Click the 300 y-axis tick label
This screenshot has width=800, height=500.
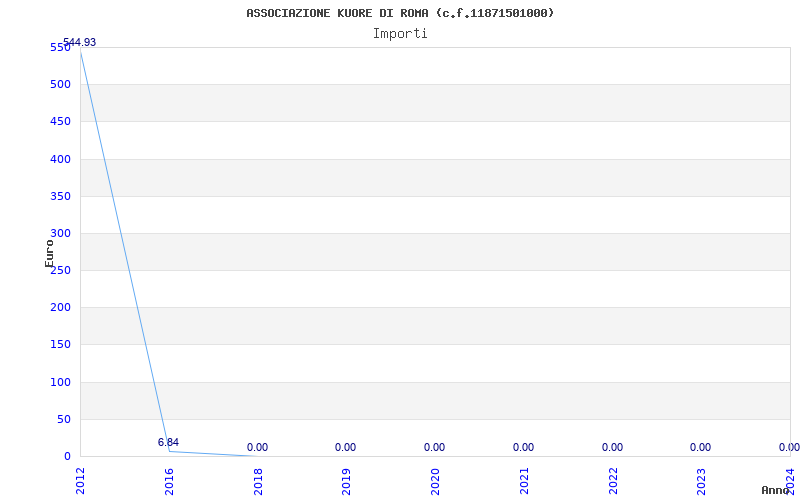pyautogui.click(x=60, y=233)
